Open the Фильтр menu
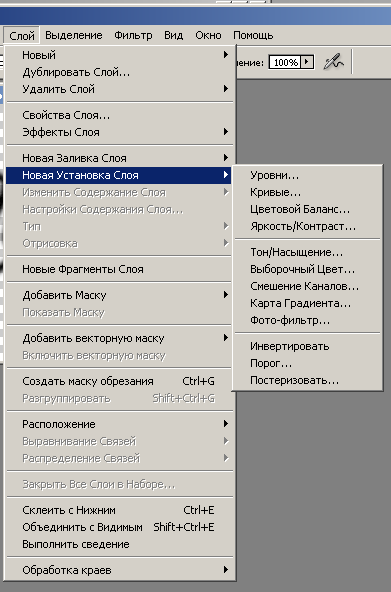 133,35
